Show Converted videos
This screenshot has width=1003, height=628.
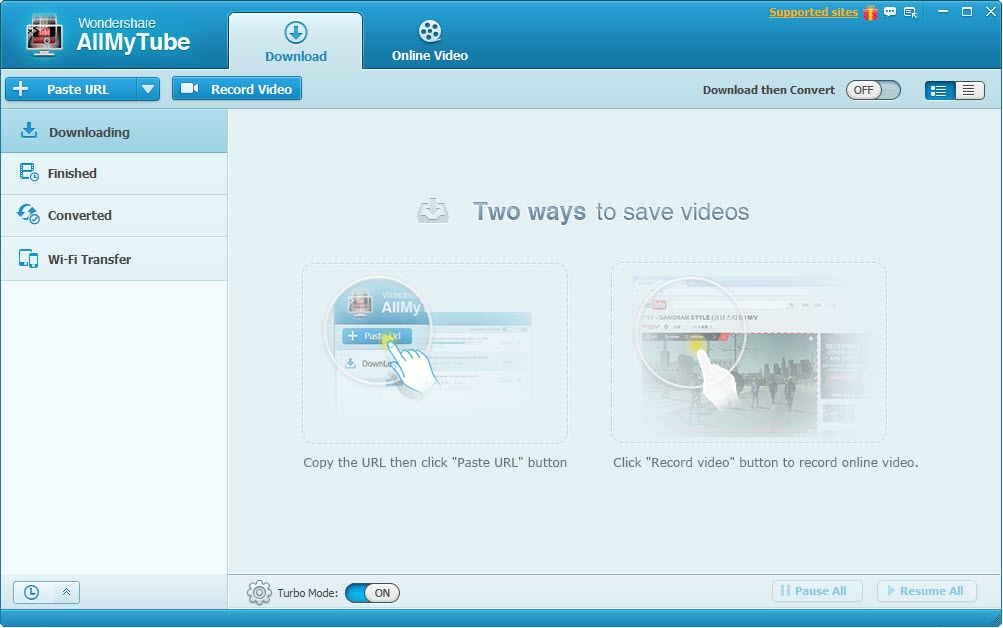coord(114,216)
